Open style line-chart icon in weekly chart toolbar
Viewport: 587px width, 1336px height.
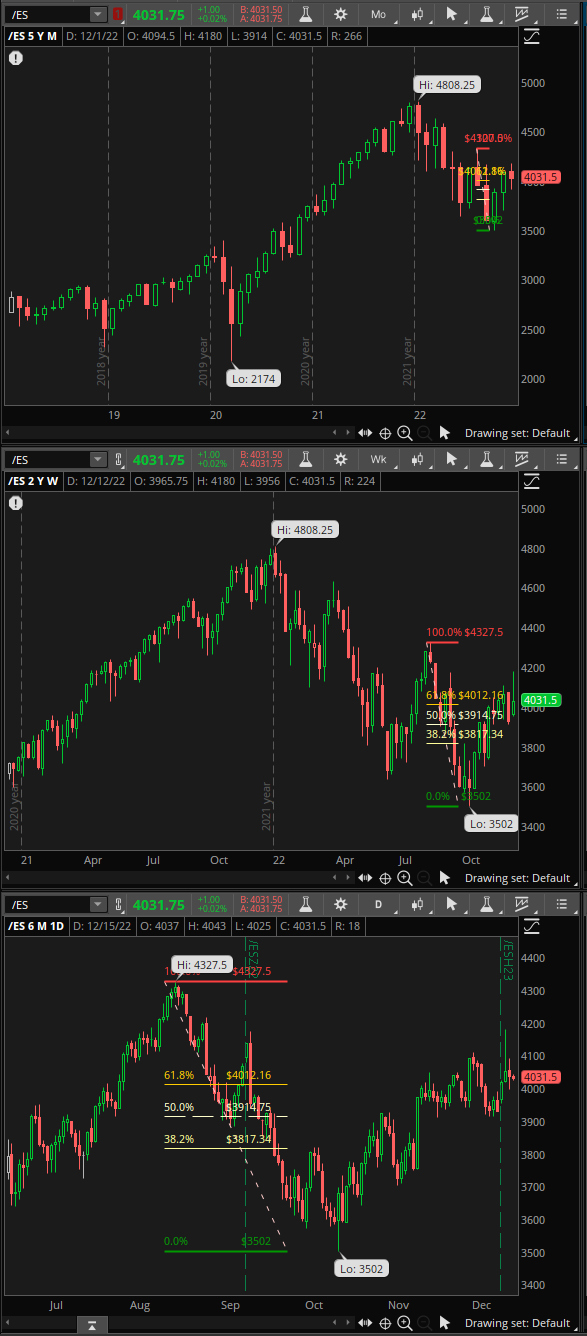click(x=522, y=459)
